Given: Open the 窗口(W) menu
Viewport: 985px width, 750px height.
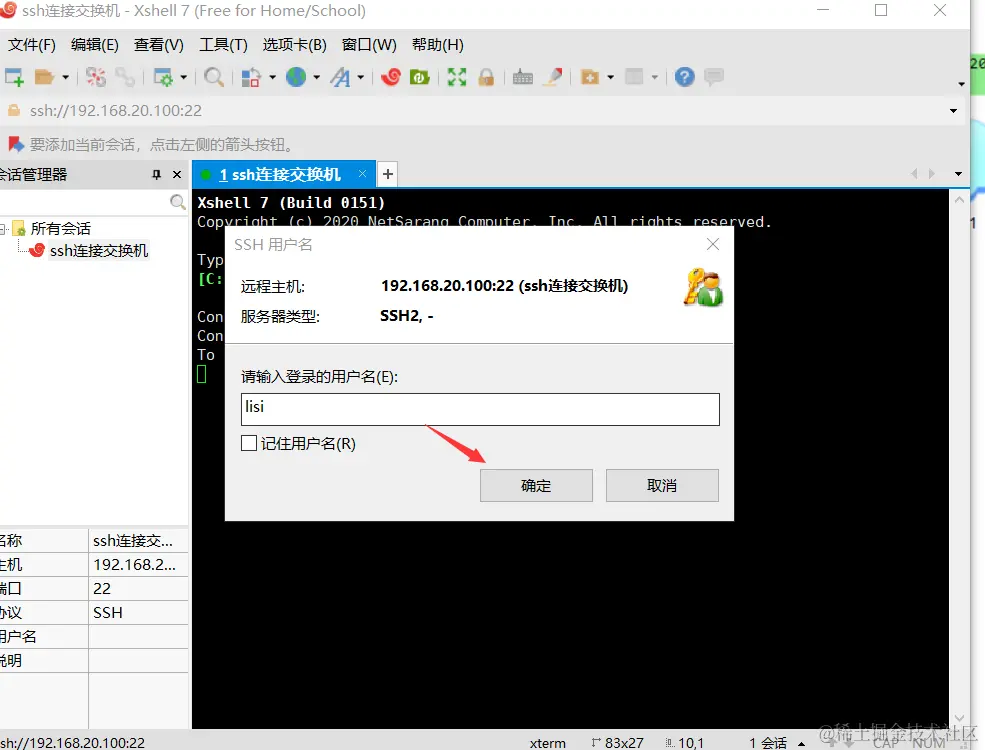Looking at the screenshot, I should [x=369, y=45].
